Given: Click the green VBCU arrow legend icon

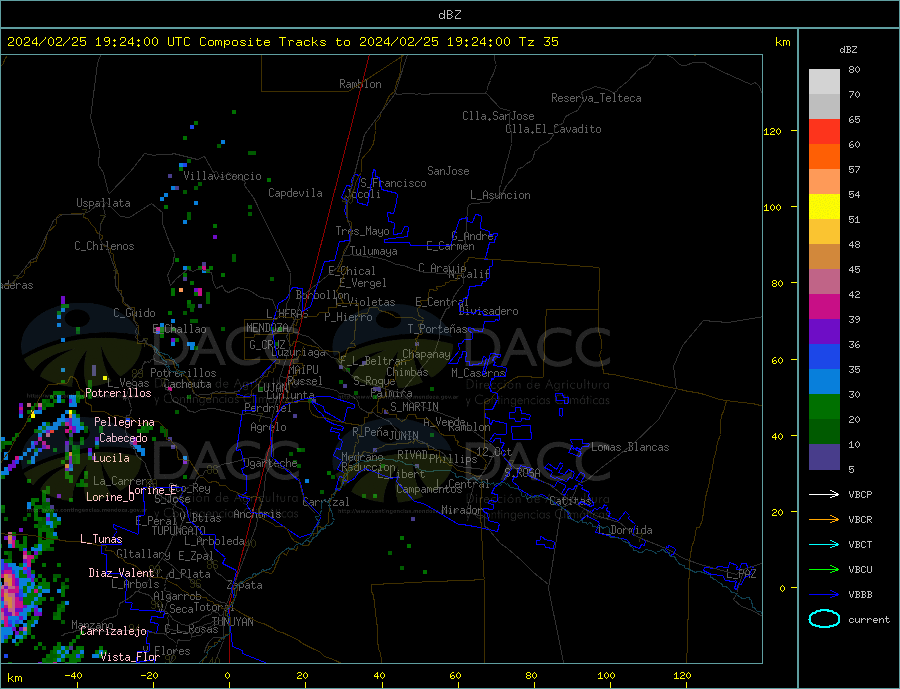Looking at the screenshot, I should coord(824,570).
